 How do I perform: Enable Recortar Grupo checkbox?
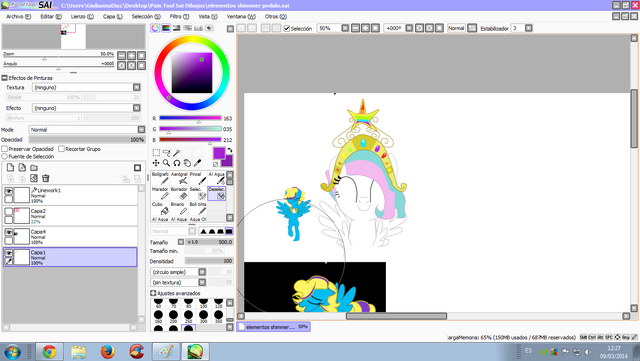(x=62, y=149)
